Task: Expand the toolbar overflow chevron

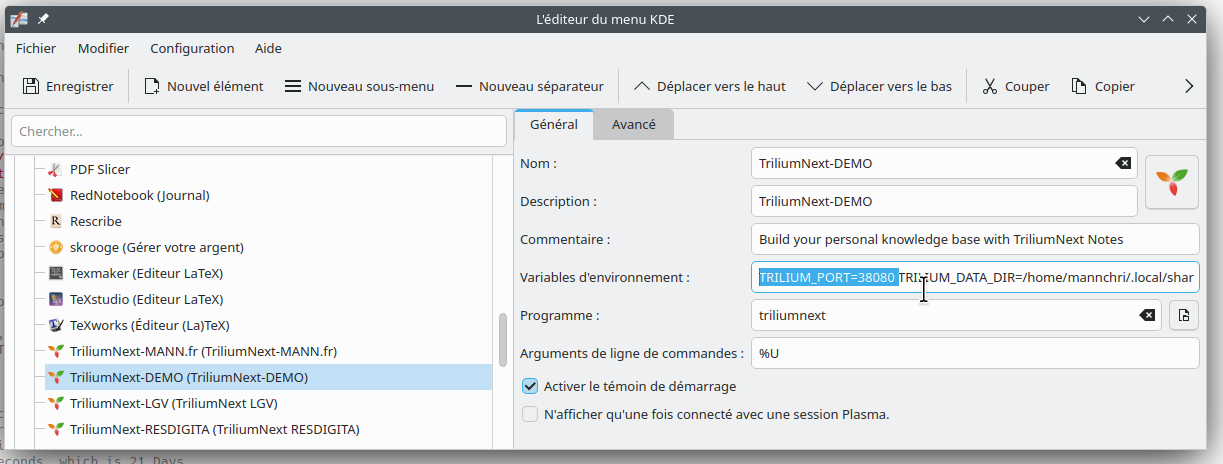Action: tap(1189, 86)
